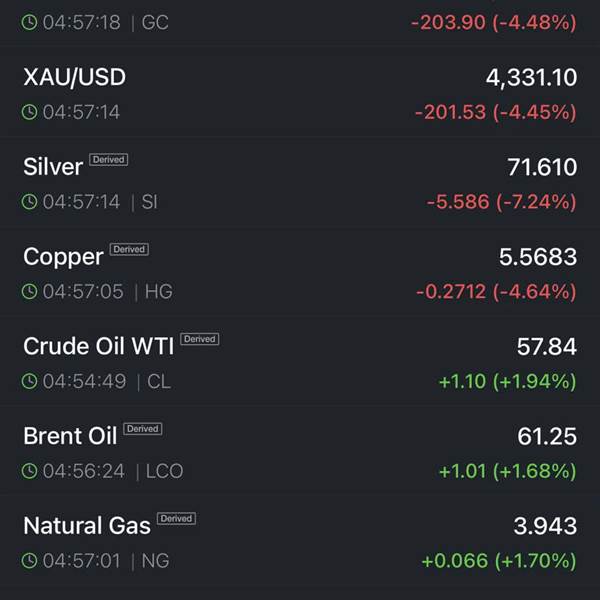Click the Silver price 71.610
Screen dimensions: 600x600
(537, 167)
